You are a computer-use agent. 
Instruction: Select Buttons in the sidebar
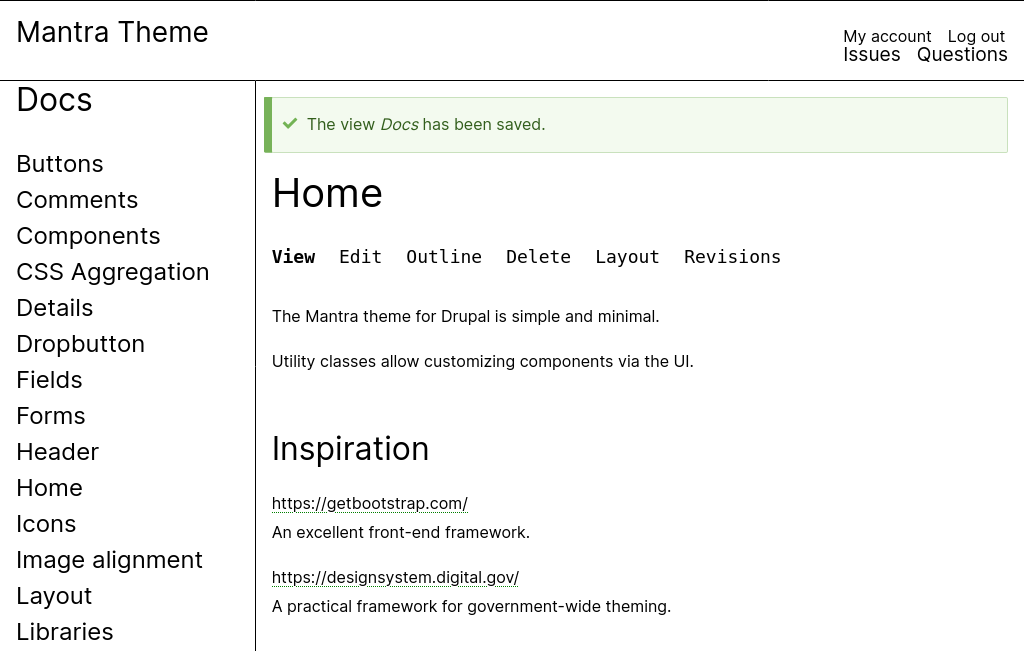coord(60,164)
